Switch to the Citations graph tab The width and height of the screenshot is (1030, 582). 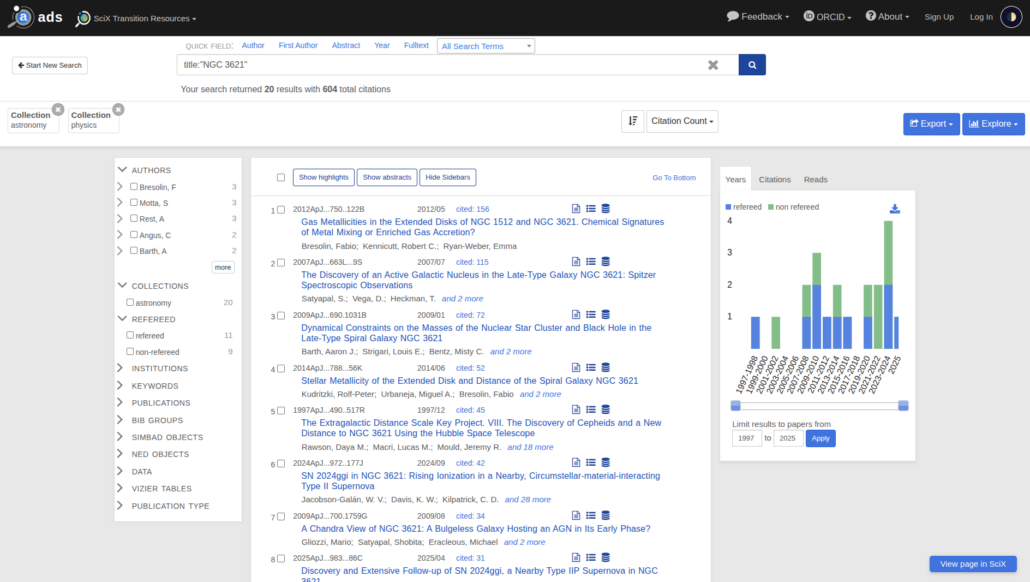pyautogui.click(x=775, y=180)
